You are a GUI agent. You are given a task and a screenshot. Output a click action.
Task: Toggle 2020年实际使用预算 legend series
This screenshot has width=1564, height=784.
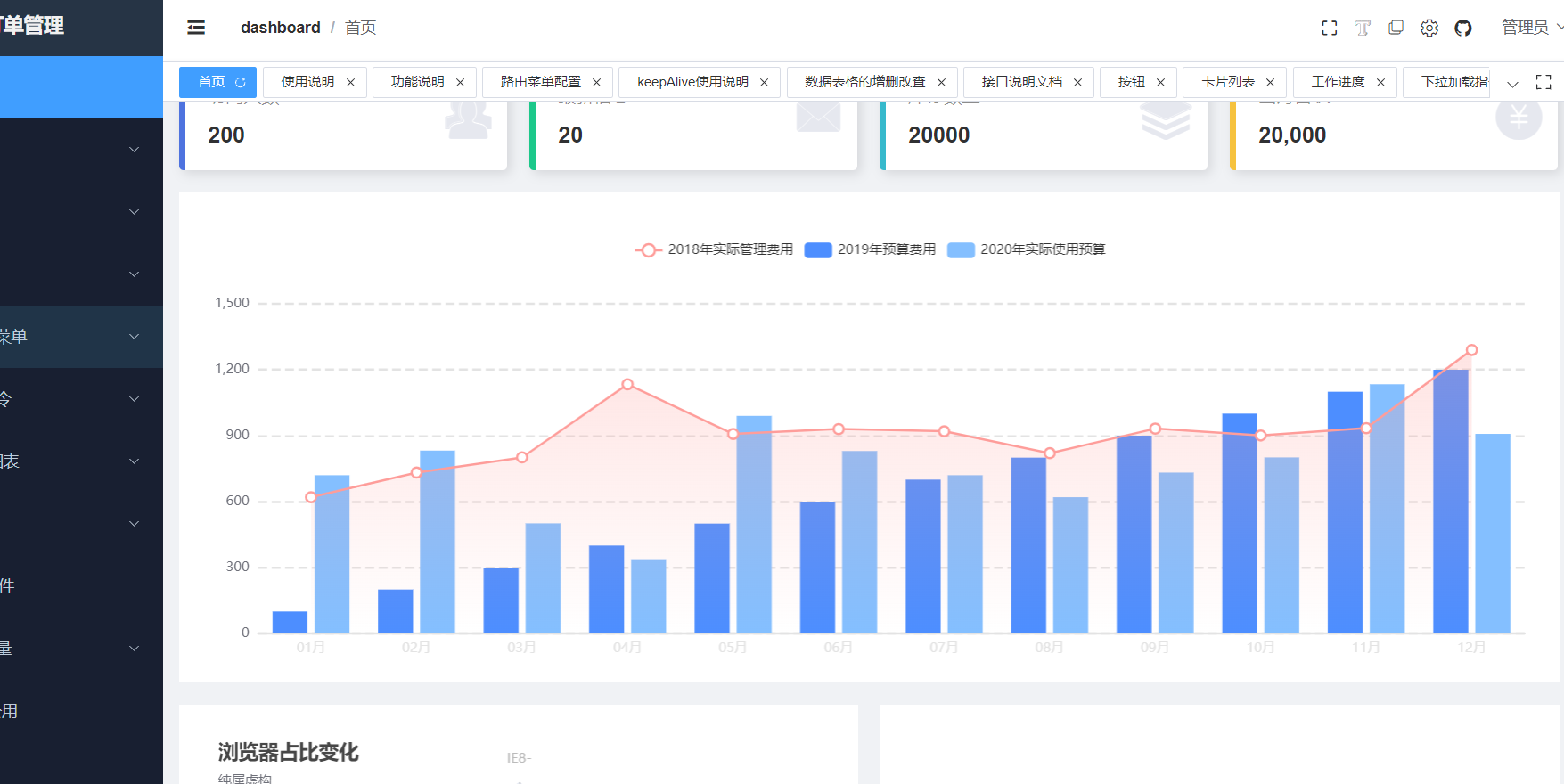pos(1026,249)
